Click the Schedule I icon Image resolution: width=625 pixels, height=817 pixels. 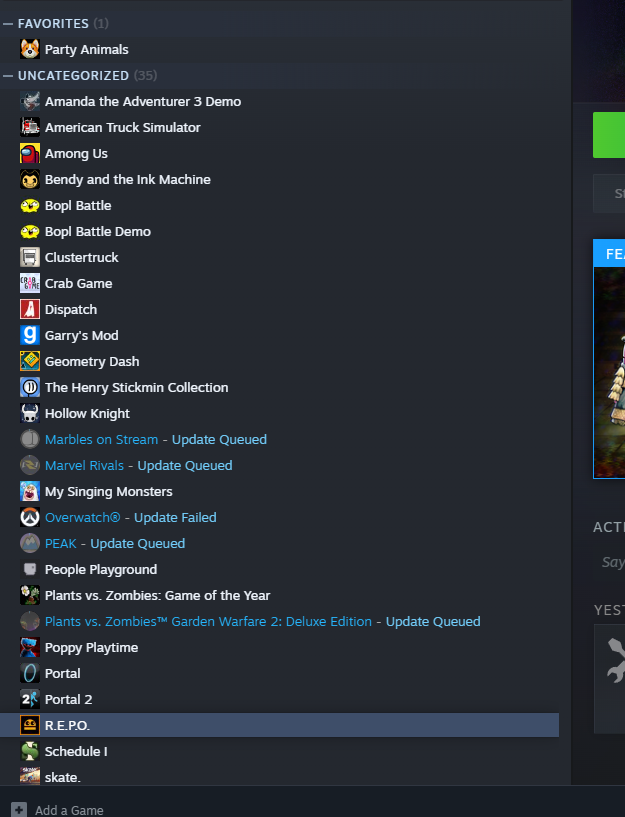[x=30, y=751]
